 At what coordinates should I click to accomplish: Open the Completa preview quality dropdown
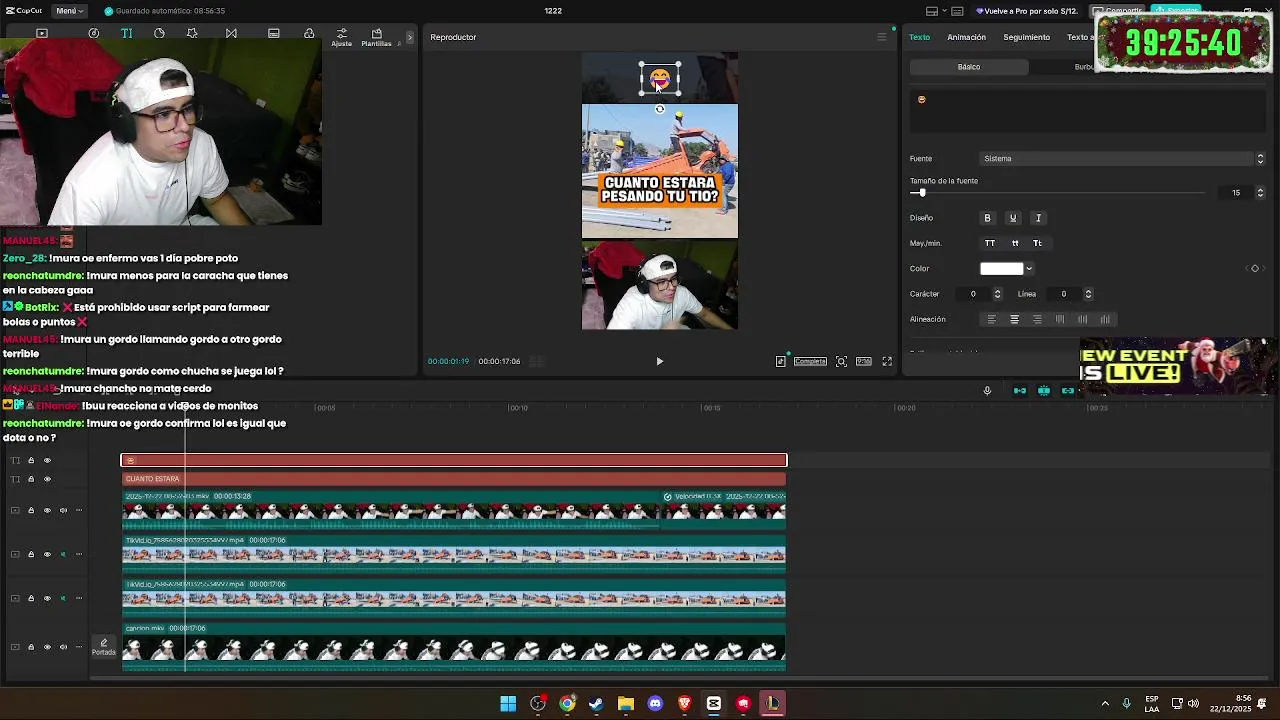pyautogui.click(x=810, y=361)
